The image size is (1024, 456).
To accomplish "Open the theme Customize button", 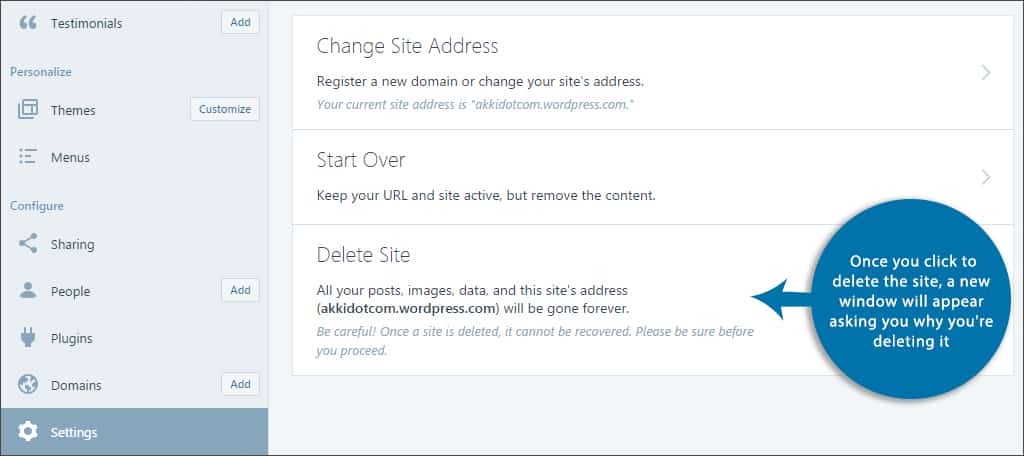I will coord(225,109).
